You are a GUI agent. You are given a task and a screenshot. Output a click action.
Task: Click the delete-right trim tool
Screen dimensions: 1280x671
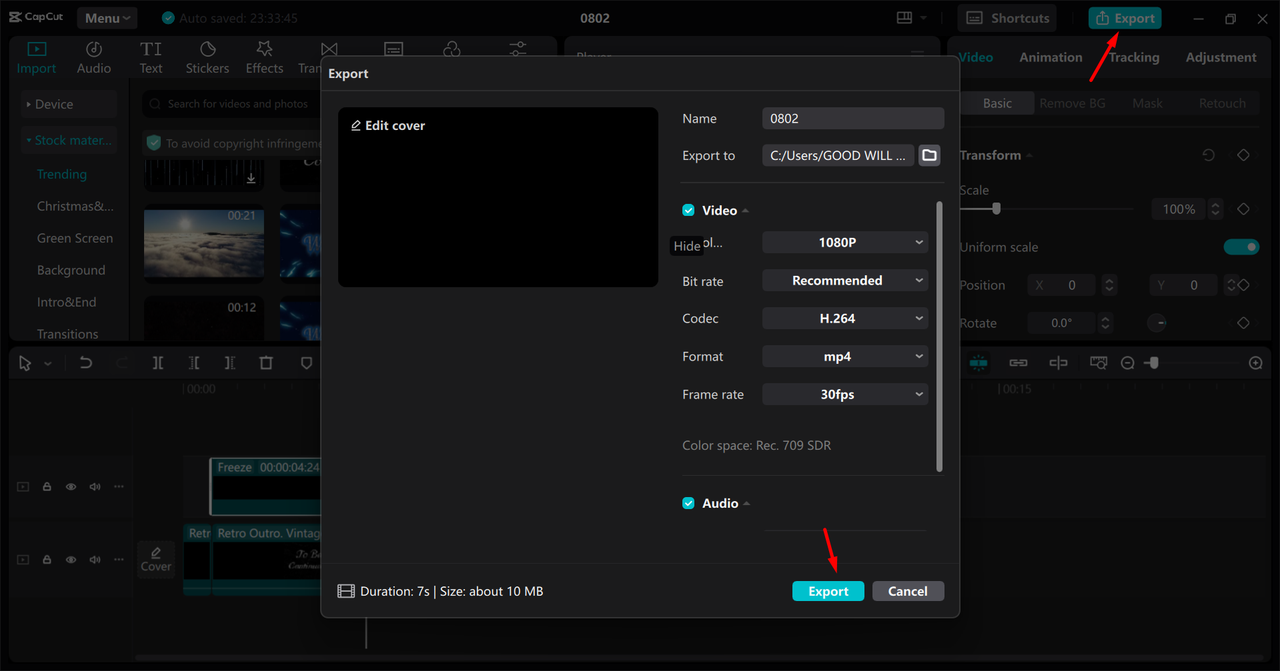tap(230, 363)
